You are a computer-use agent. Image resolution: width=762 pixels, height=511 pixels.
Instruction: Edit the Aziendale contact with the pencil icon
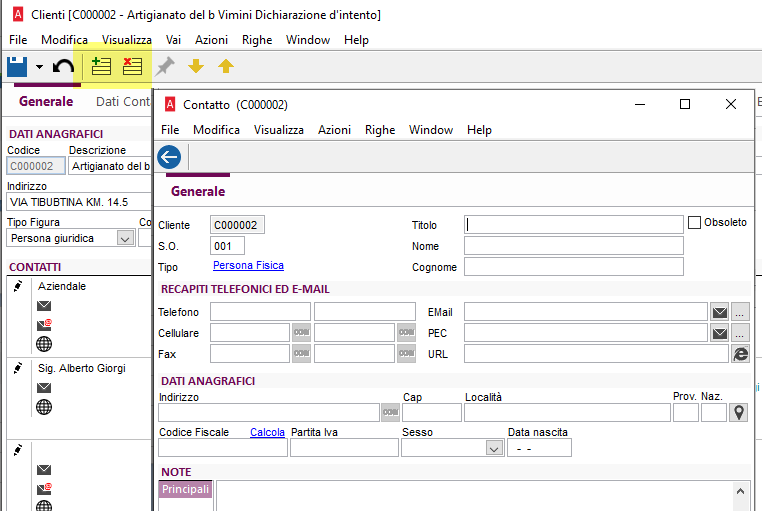[x=18, y=287]
